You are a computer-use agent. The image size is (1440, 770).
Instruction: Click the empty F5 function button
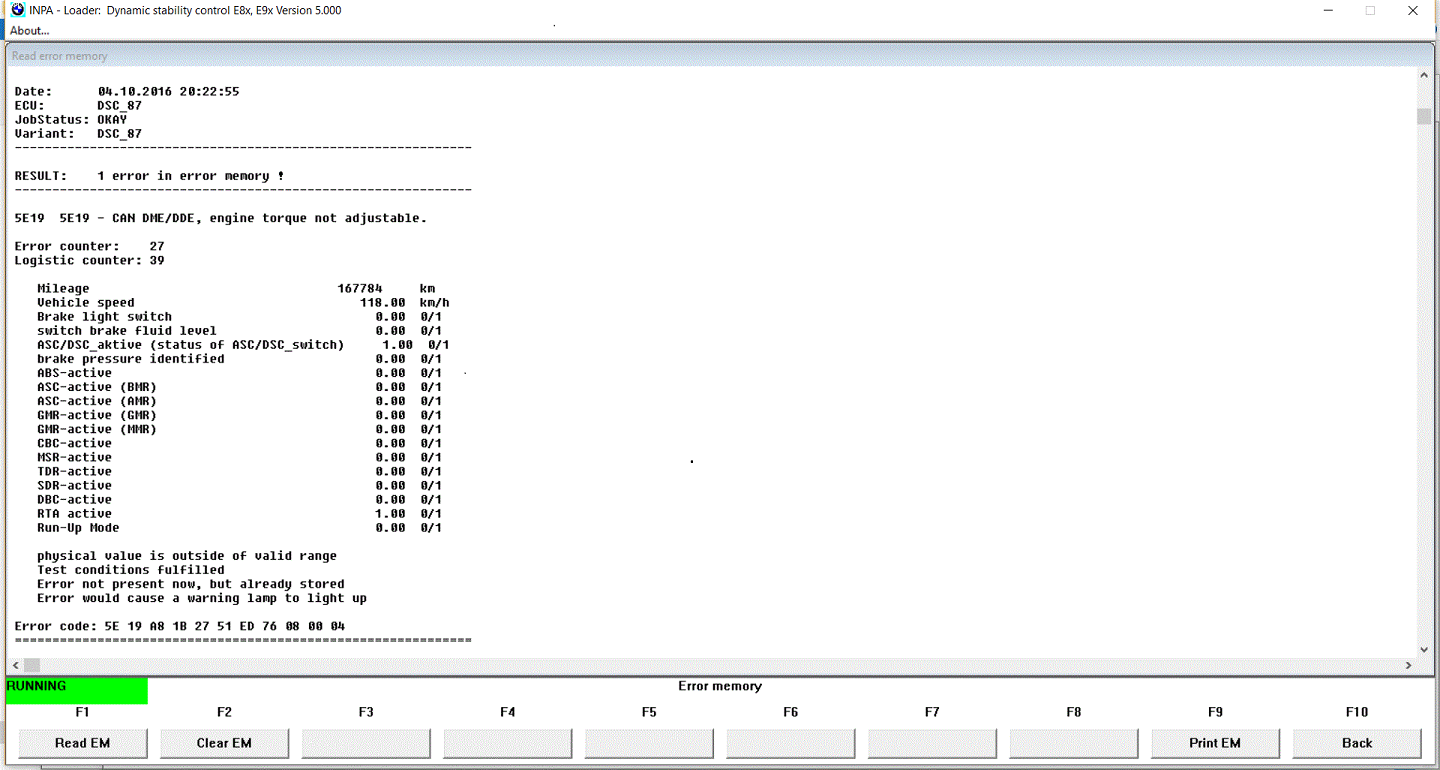tap(649, 743)
